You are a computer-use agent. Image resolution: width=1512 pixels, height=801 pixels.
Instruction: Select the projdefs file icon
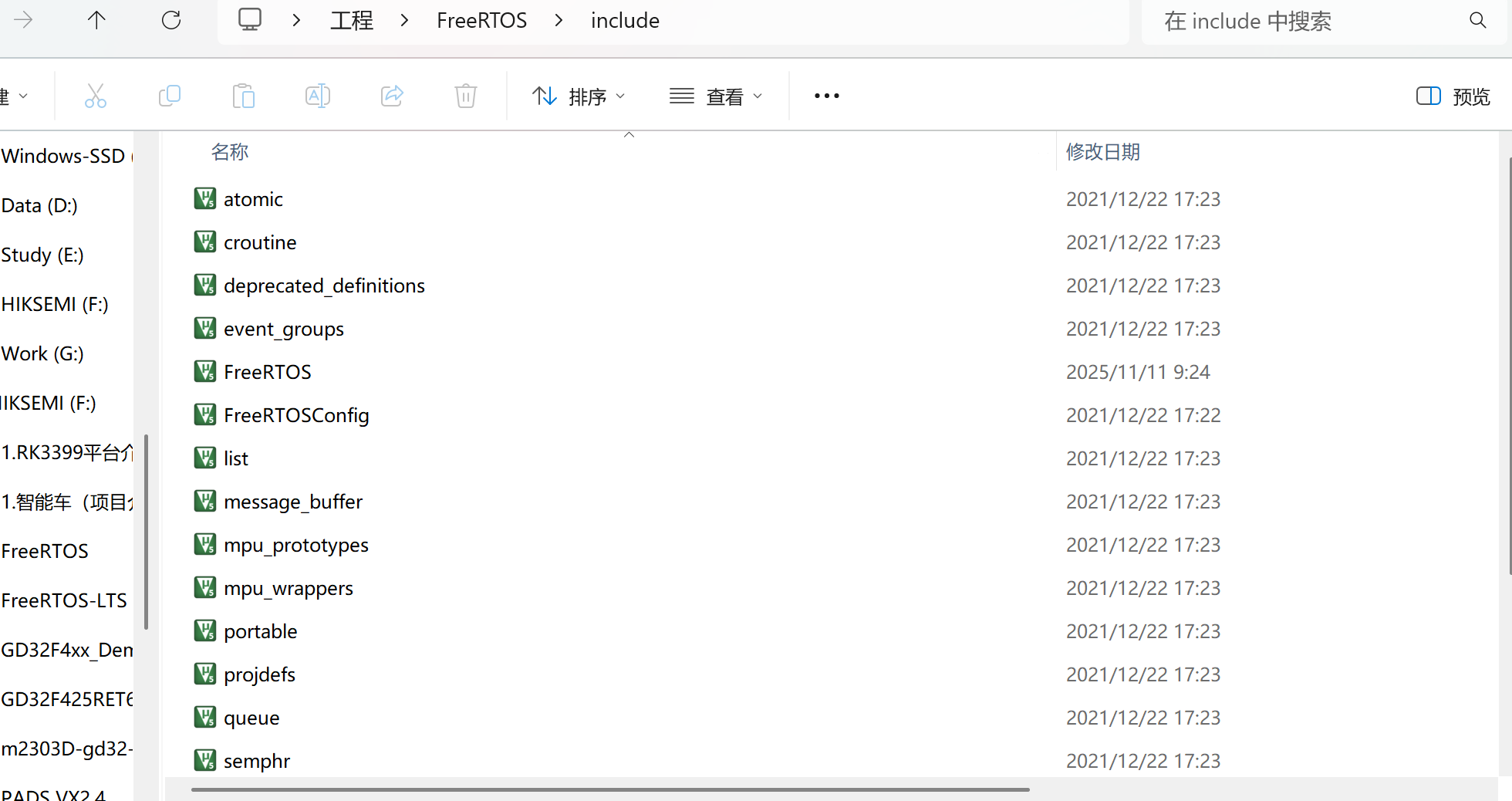(204, 674)
